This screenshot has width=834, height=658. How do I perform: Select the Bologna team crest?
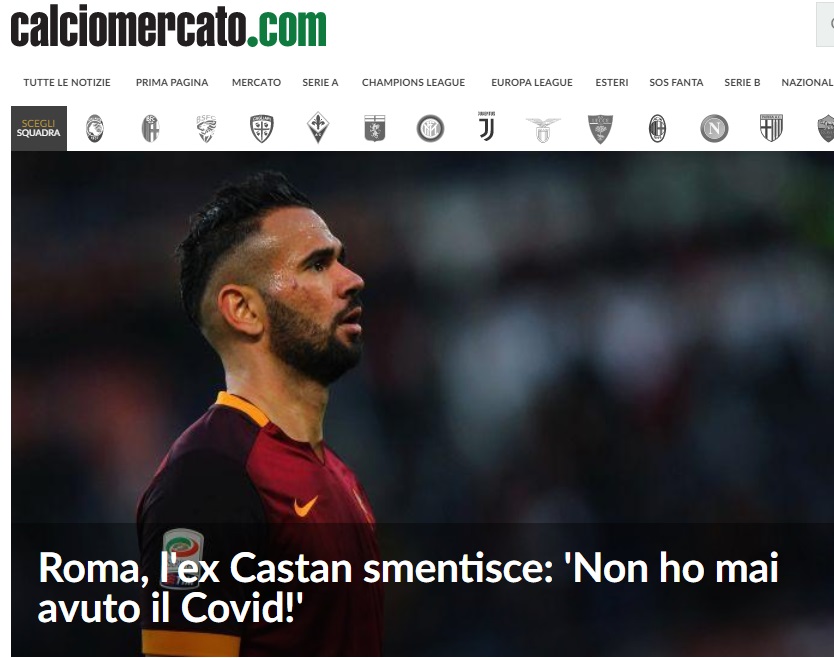pos(151,129)
